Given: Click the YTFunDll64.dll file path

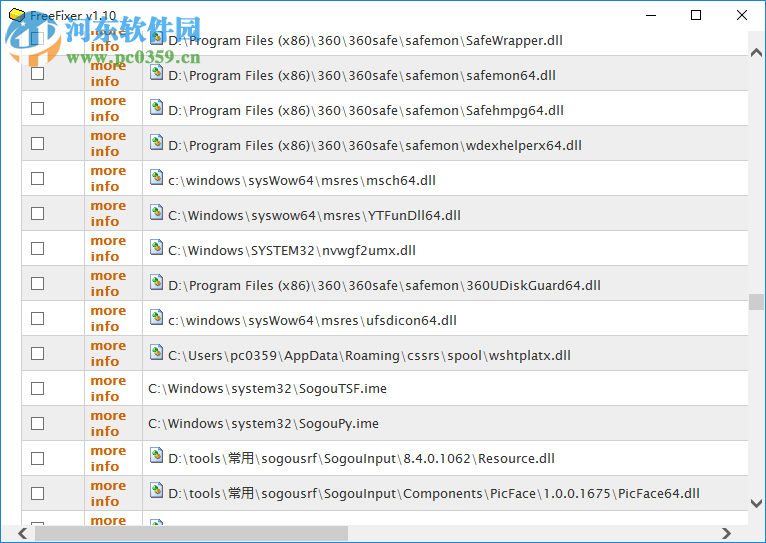Looking at the screenshot, I should (x=315, y=216).
